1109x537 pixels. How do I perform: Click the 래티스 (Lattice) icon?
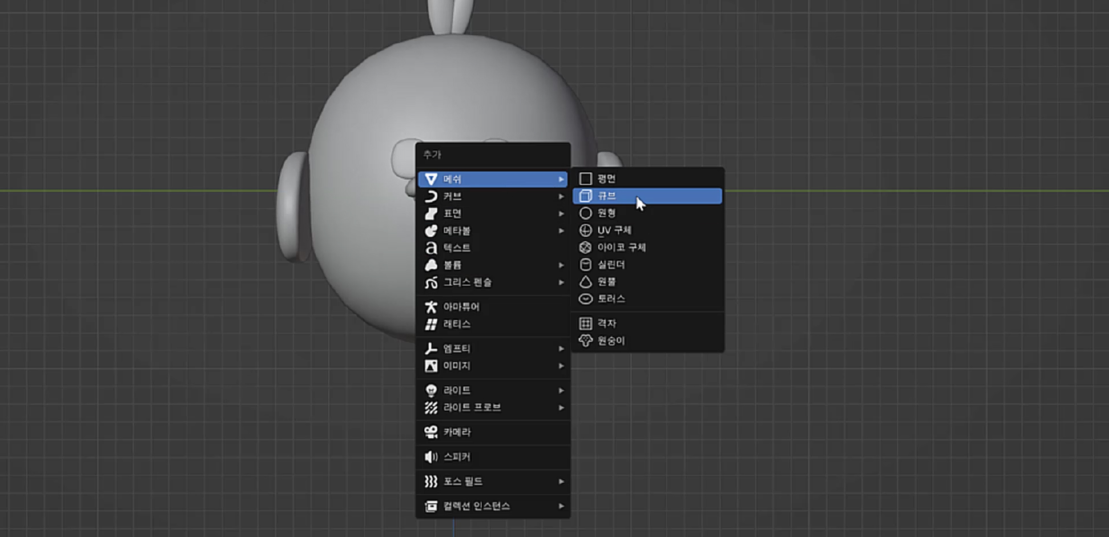[x=431, y=324]
